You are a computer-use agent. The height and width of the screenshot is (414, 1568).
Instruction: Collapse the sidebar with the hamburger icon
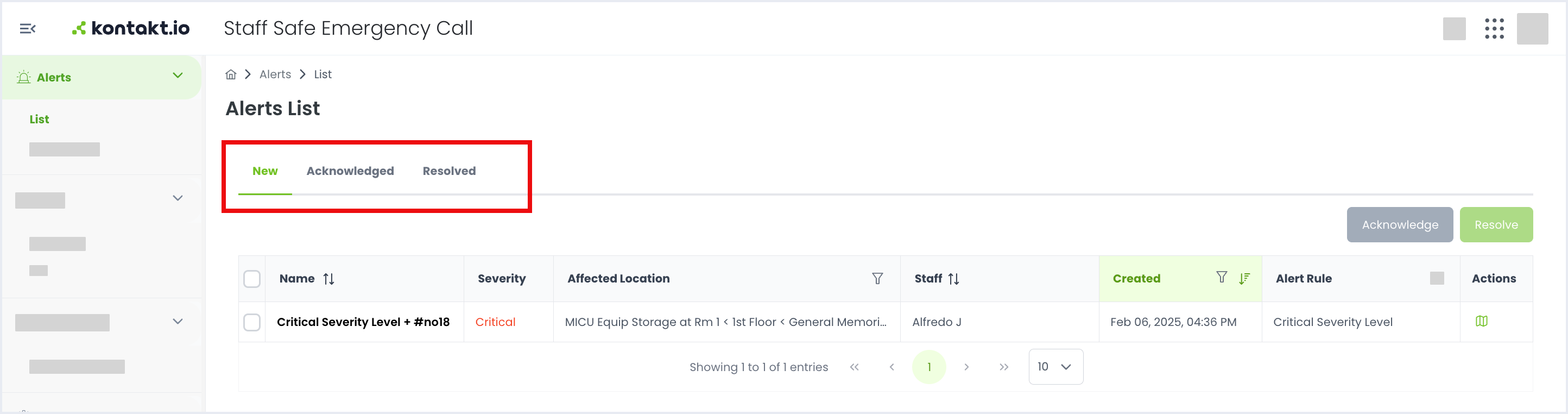[x=27, y=29]
